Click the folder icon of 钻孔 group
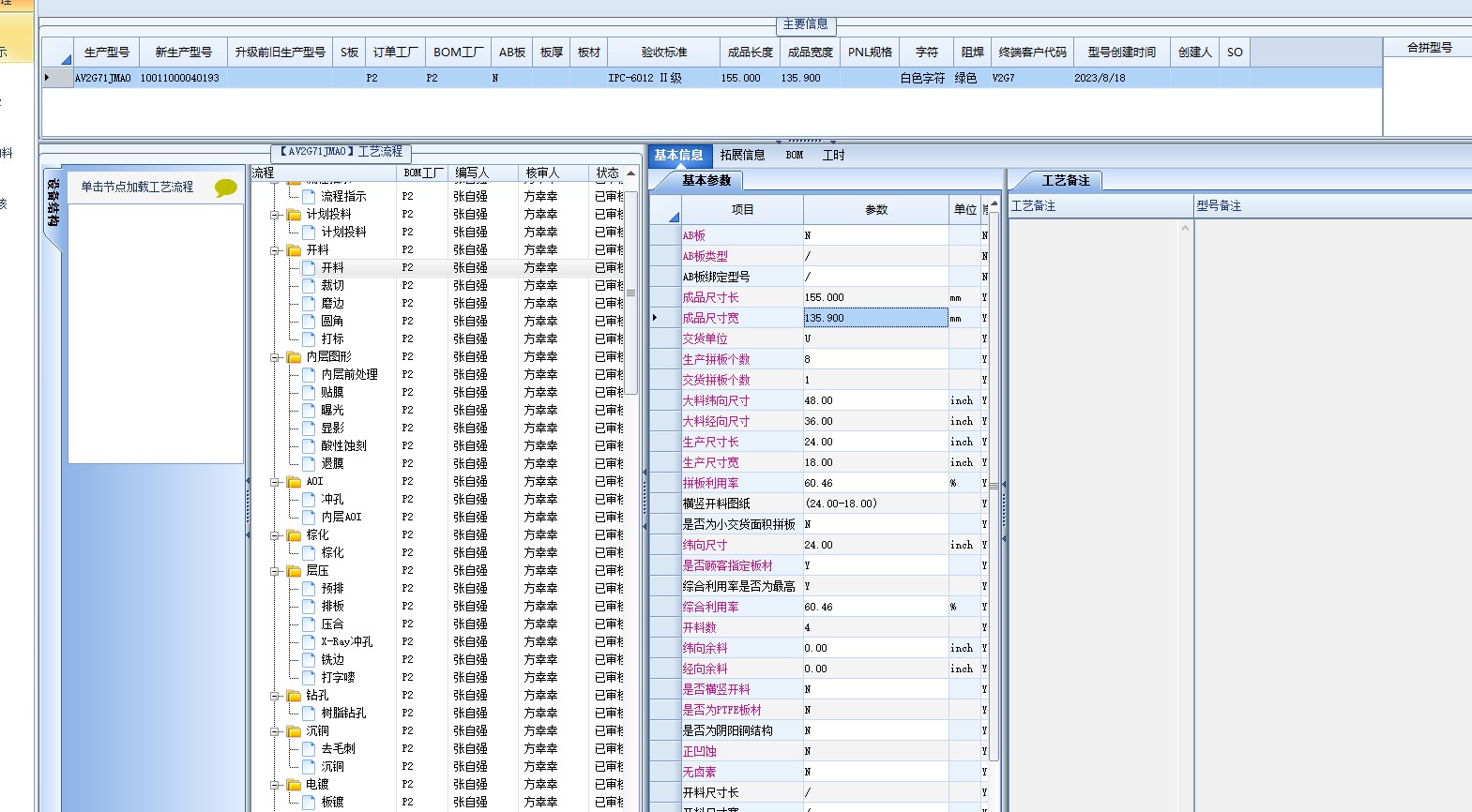The width and height of the screenshot is (1472, 812). (294, 695)
